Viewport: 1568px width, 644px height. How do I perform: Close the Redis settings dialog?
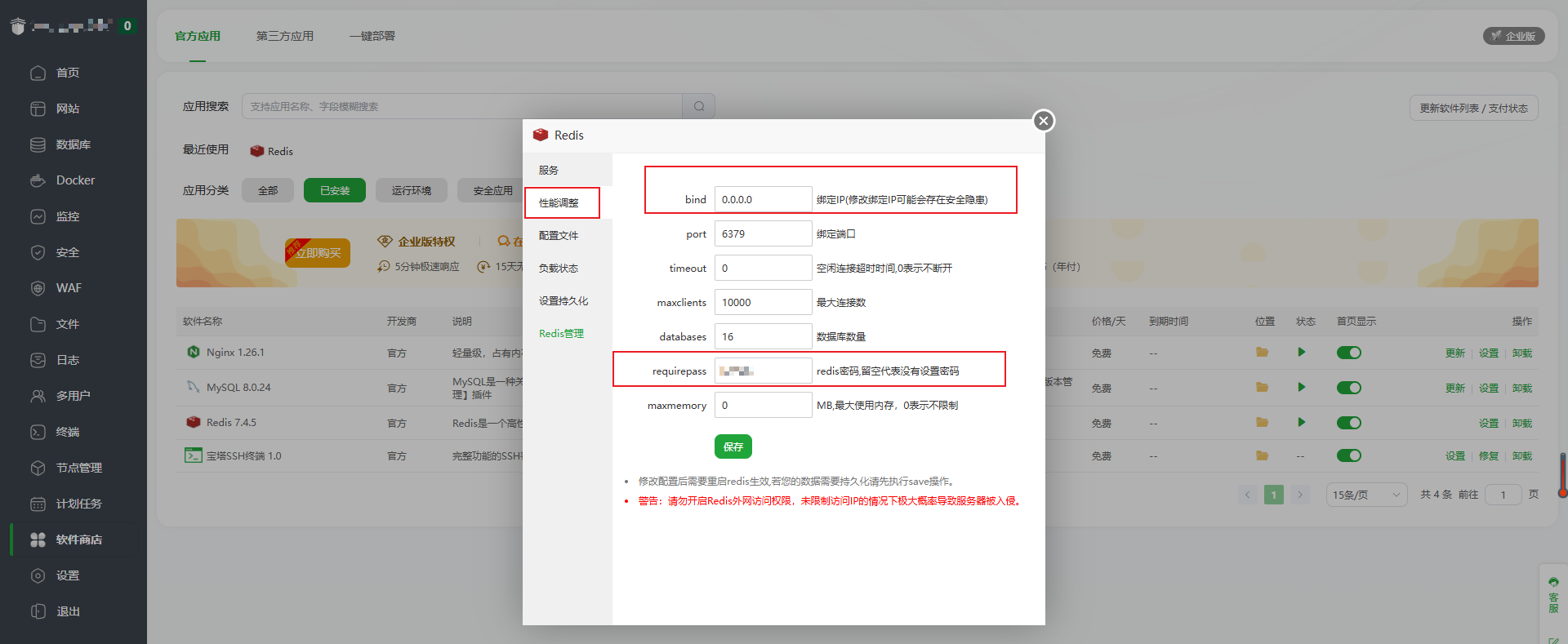pos(1043,121)
